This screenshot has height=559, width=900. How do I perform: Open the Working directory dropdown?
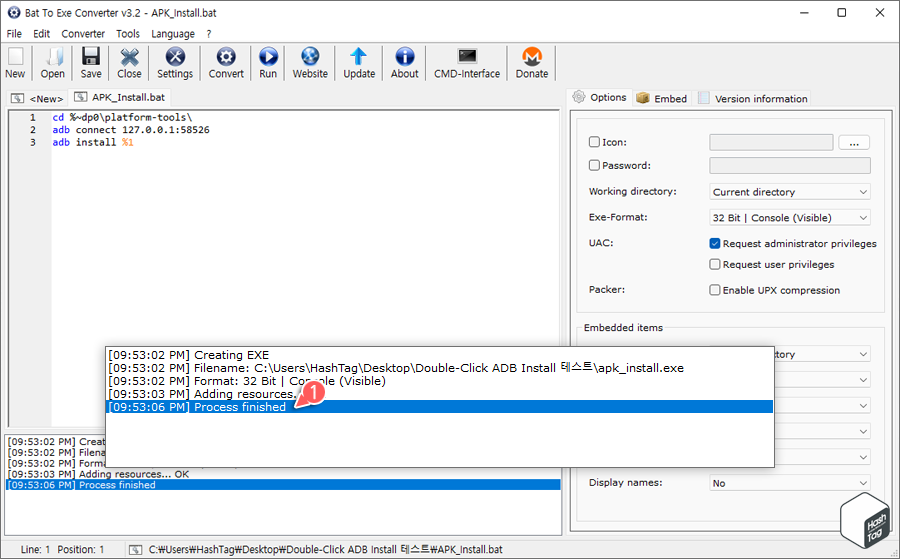[790, 192]
